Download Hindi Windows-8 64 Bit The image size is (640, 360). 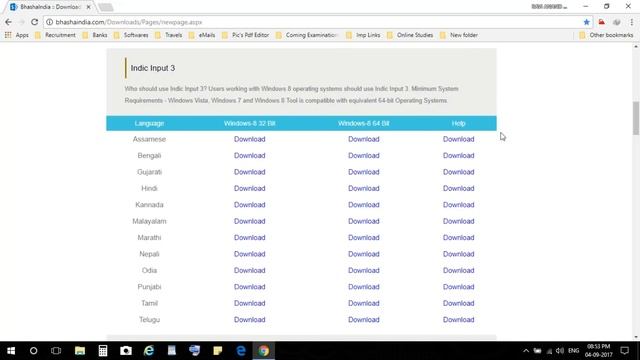(x=364, y=189)
